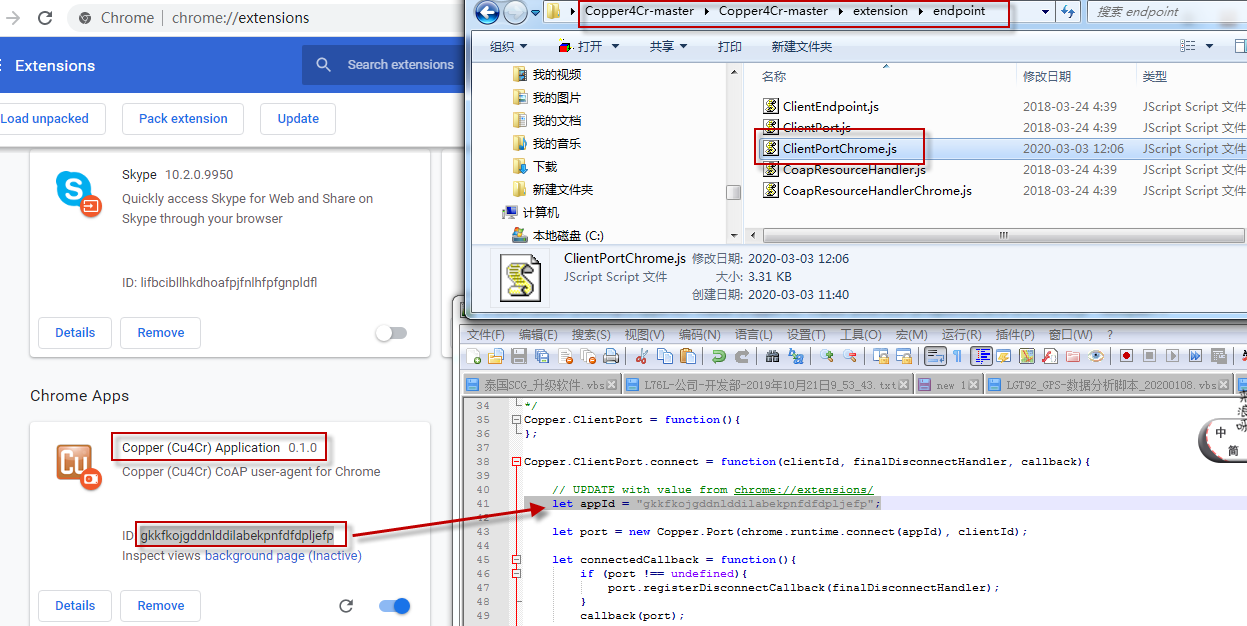Image resolution: width=1247 pixels, height=626 pixels.
Task: Switch to the L76L-公司-开发部 txt tab
Action: [x=767, y=385]
